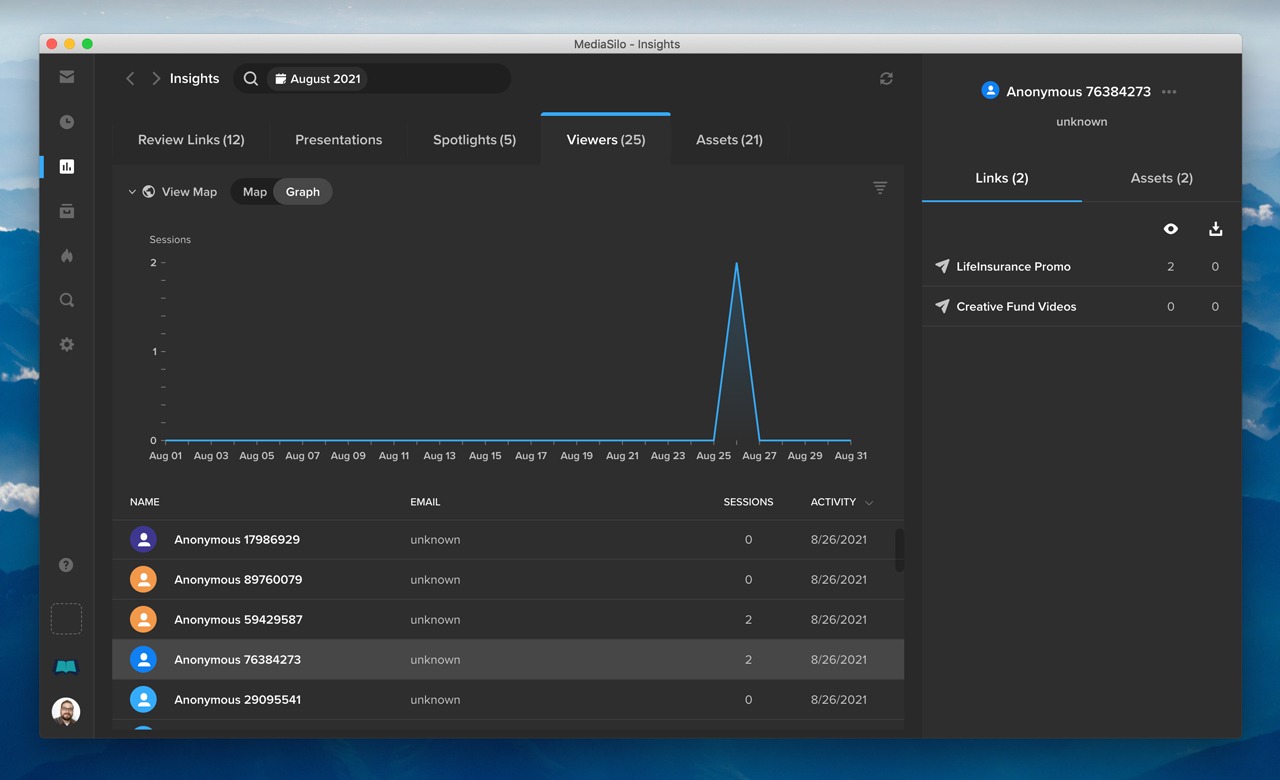Select the clock history icon in the sidebar
The image size is (1280, 780).
click(x=66, y=121)
